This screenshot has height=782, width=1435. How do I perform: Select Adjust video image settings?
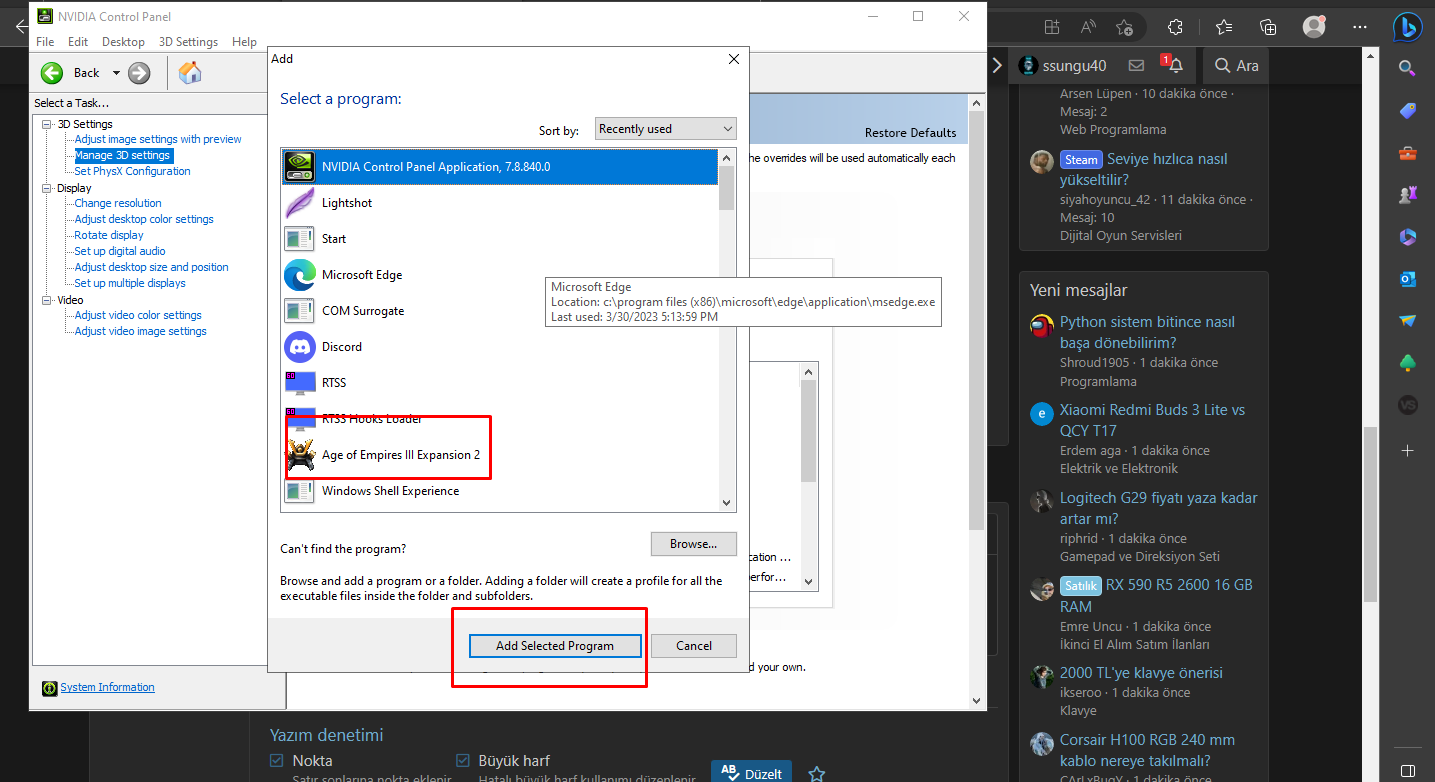pos(141,331)
